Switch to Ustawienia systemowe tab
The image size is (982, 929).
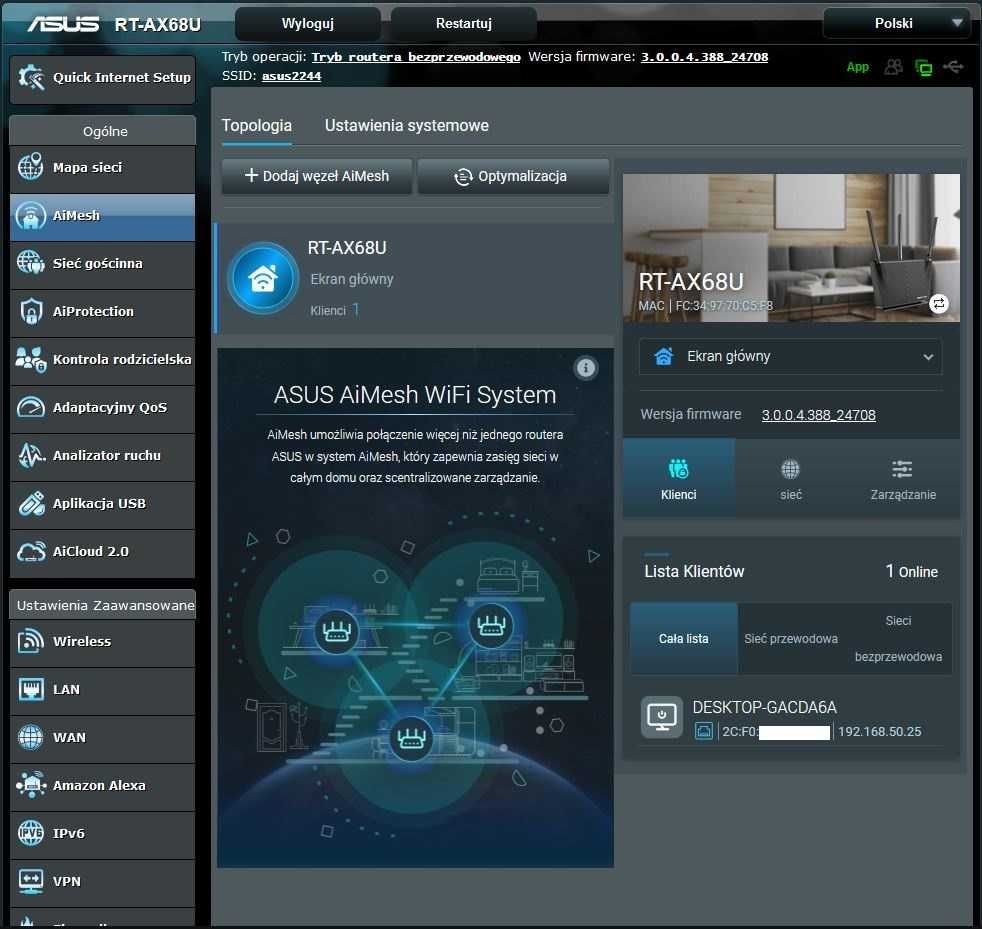406,125
